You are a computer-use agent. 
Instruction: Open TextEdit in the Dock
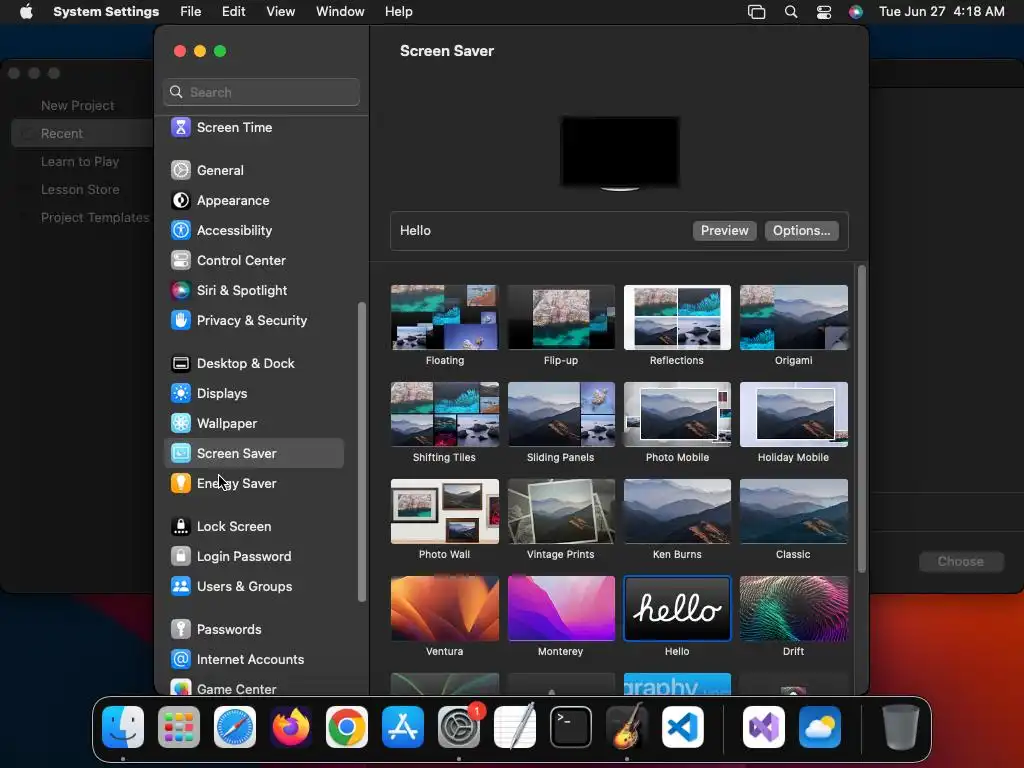(515, 727)
